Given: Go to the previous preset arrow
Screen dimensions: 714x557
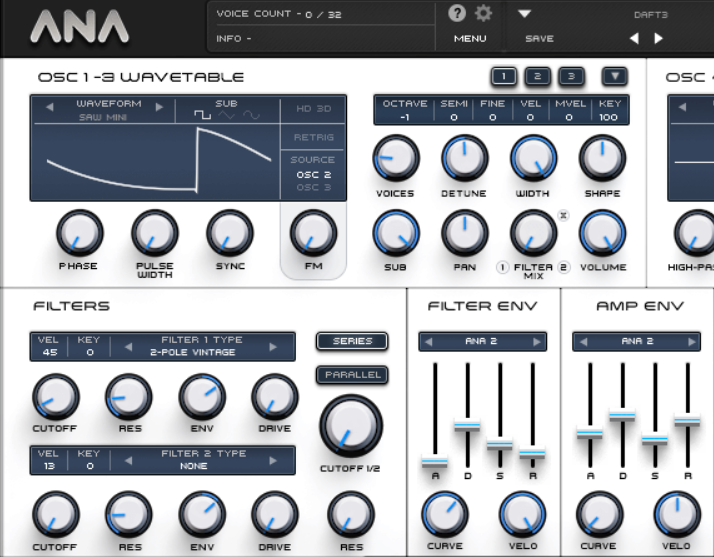Looking at the screenshot, I should click(634, 39).
